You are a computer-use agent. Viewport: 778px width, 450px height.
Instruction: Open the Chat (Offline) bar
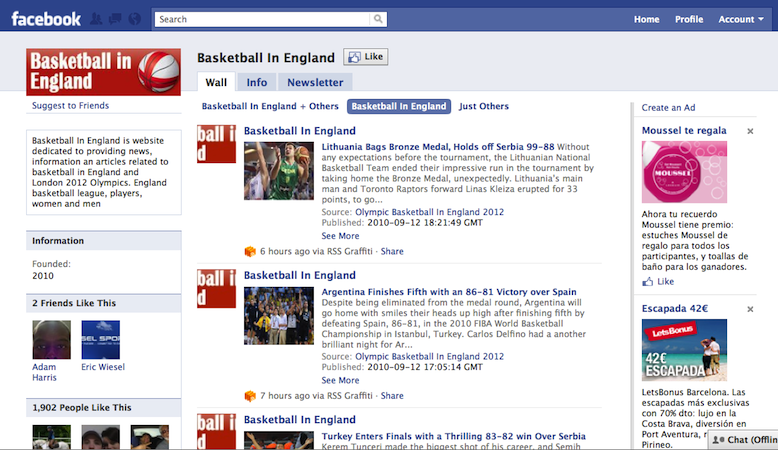[743, 440]
